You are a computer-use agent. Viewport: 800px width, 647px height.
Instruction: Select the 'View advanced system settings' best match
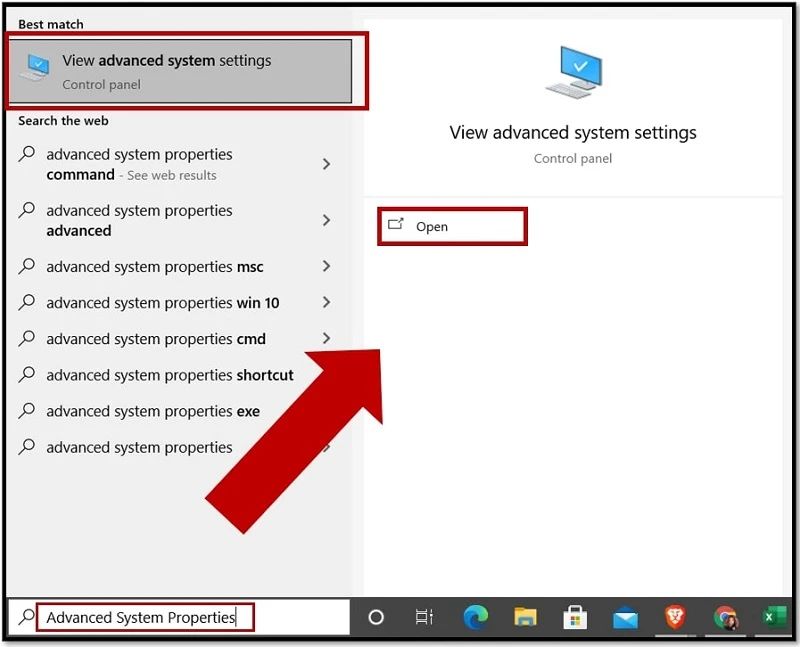[181, 71]
